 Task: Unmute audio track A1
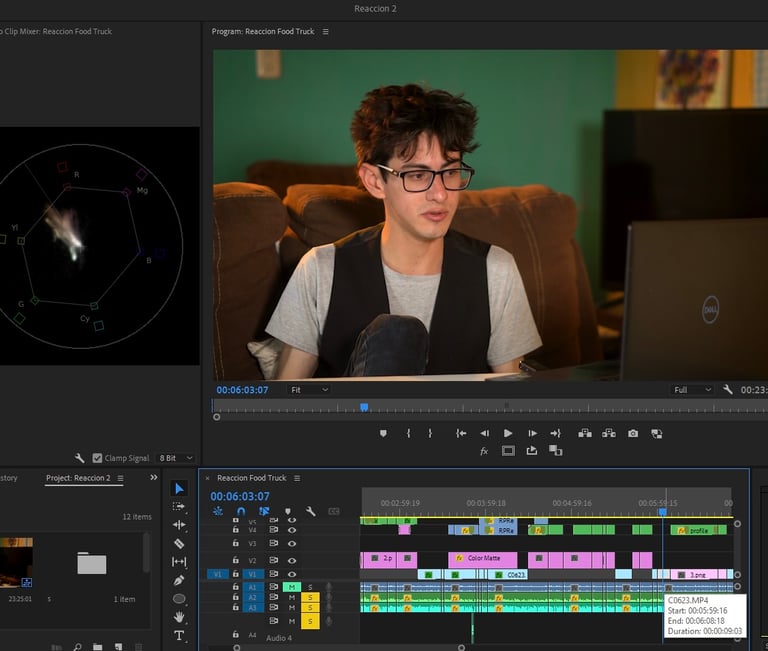click(292, 587)
